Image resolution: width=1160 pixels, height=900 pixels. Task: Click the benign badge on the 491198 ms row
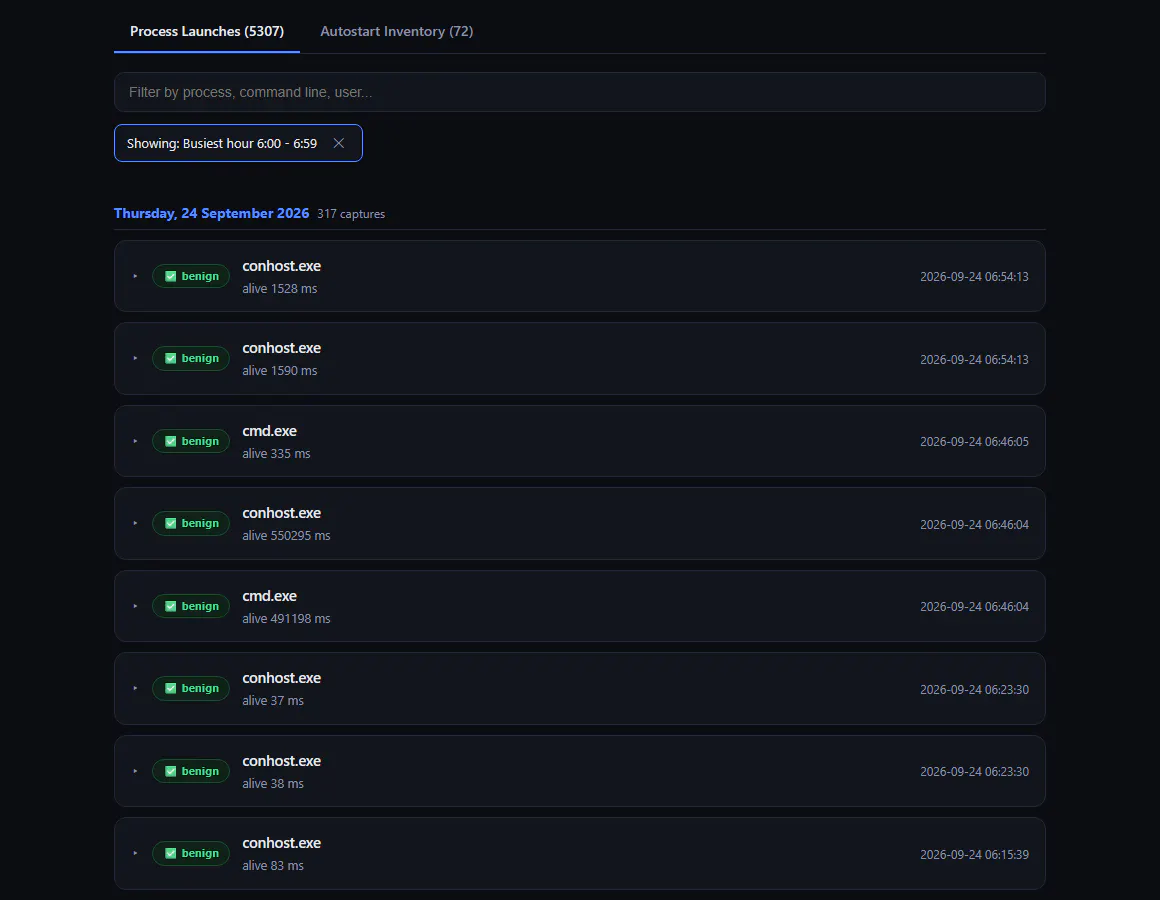[191, 606]
